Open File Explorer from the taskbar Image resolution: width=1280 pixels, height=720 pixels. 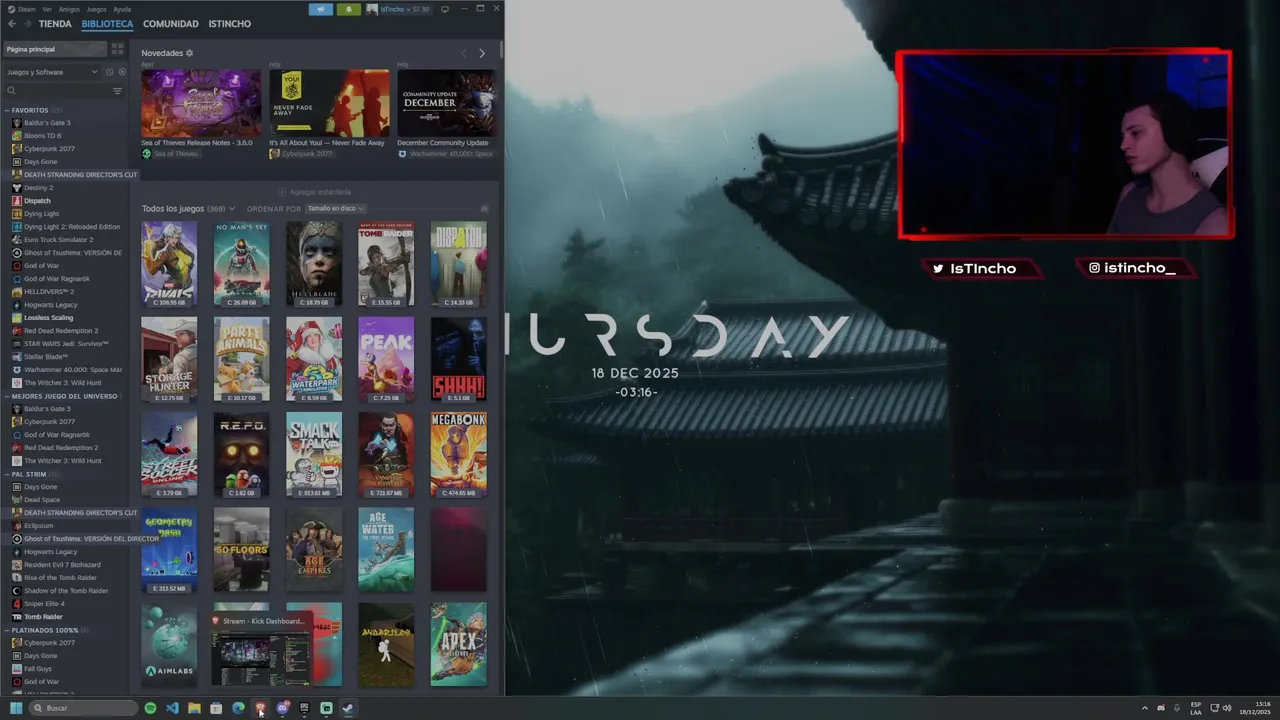[194, 708]
